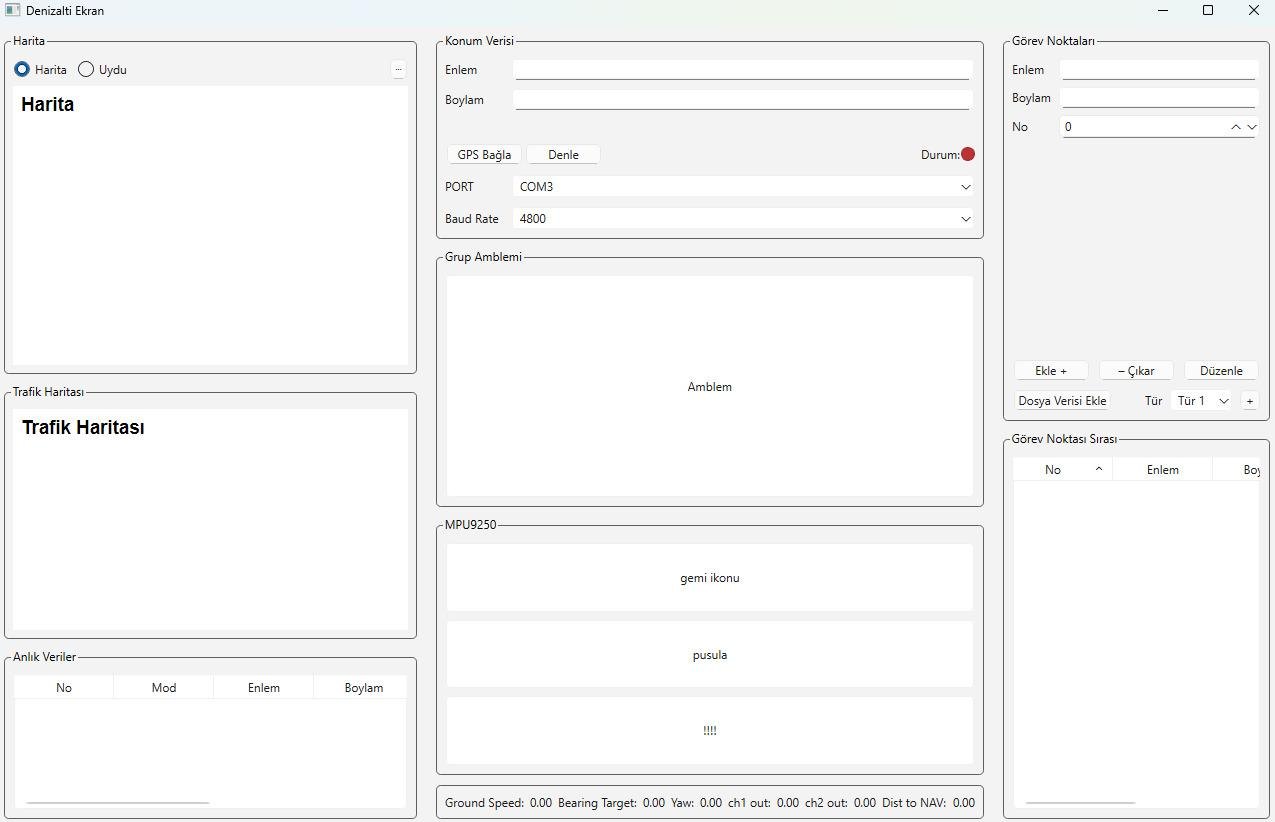The image size is (1275, 822).
Task: Click the sort arrow on No column header
Action: pos(1098,469)
